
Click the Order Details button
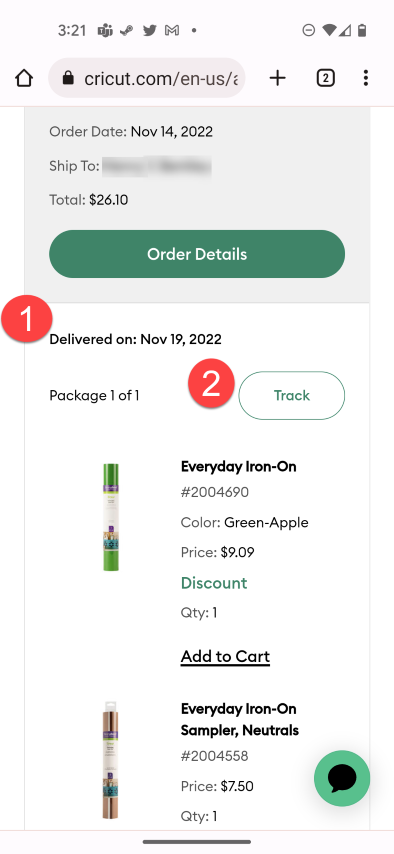(x=197, y=254)
